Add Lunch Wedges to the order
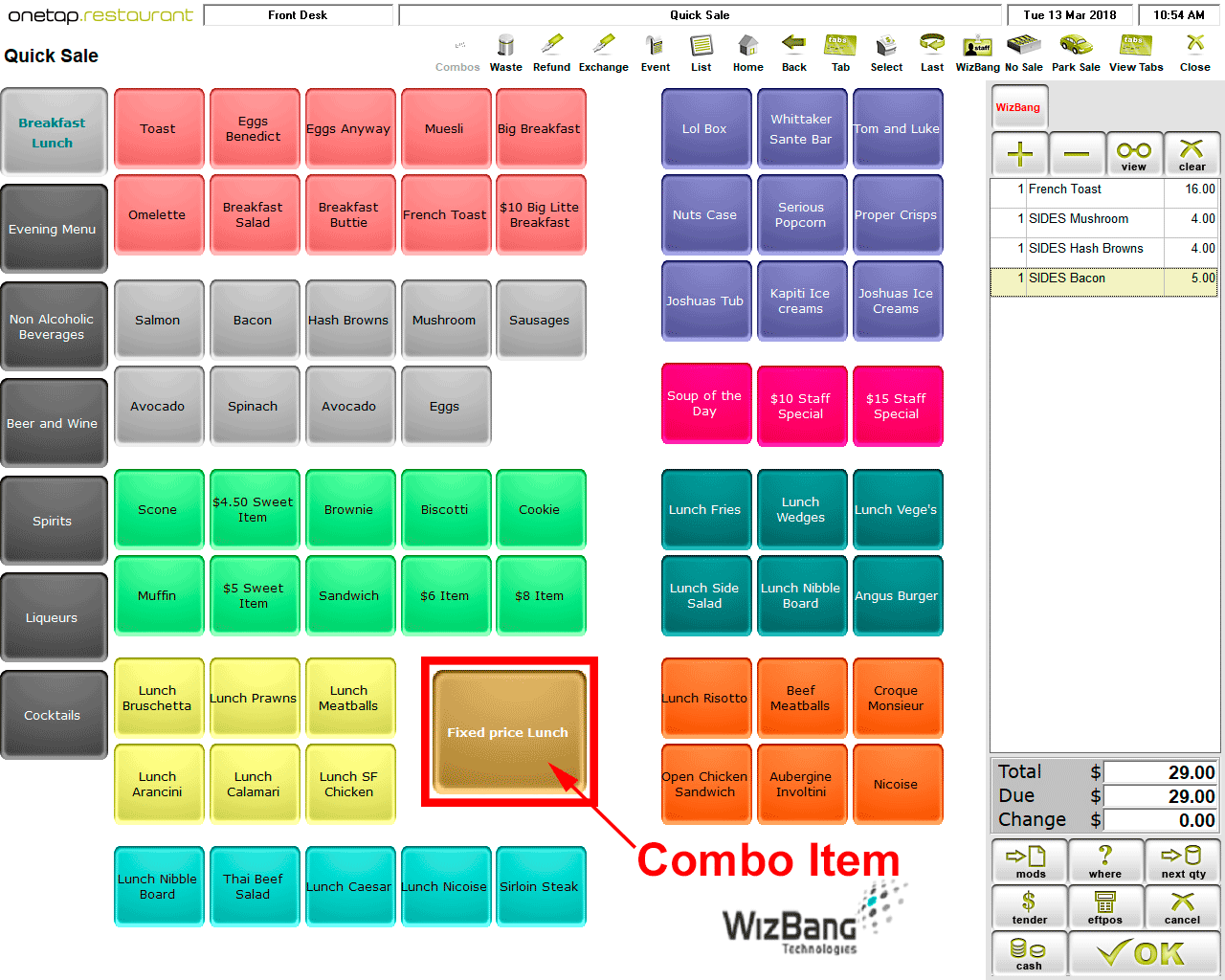The image size is (1225, 980). click(801, 509)
